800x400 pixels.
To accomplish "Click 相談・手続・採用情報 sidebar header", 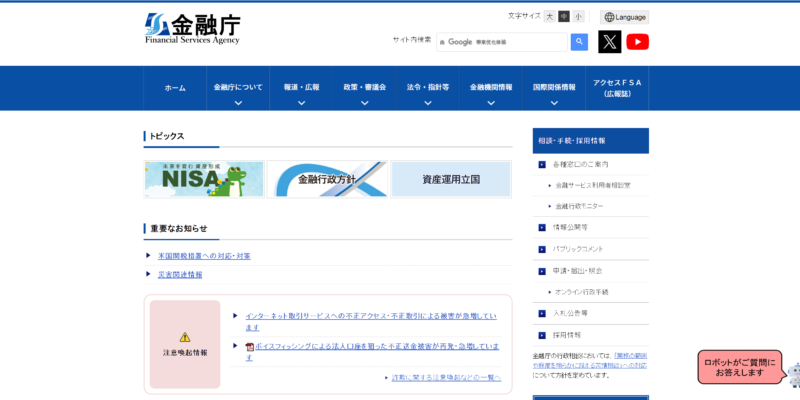I will coord(591,141).
